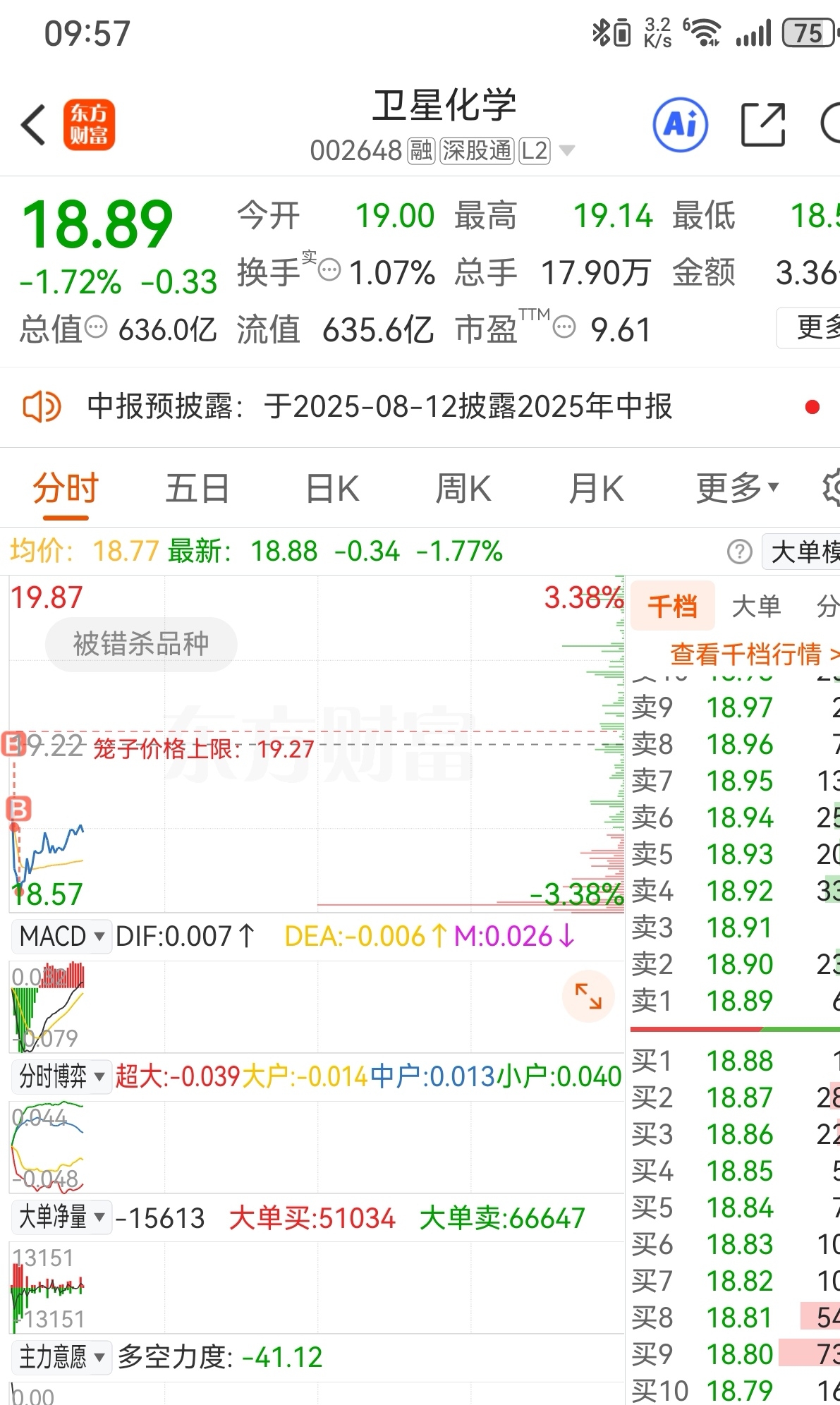Switch to 分时 tab
The width and height of the screenshot is (840, 1405).
point(66,488)
